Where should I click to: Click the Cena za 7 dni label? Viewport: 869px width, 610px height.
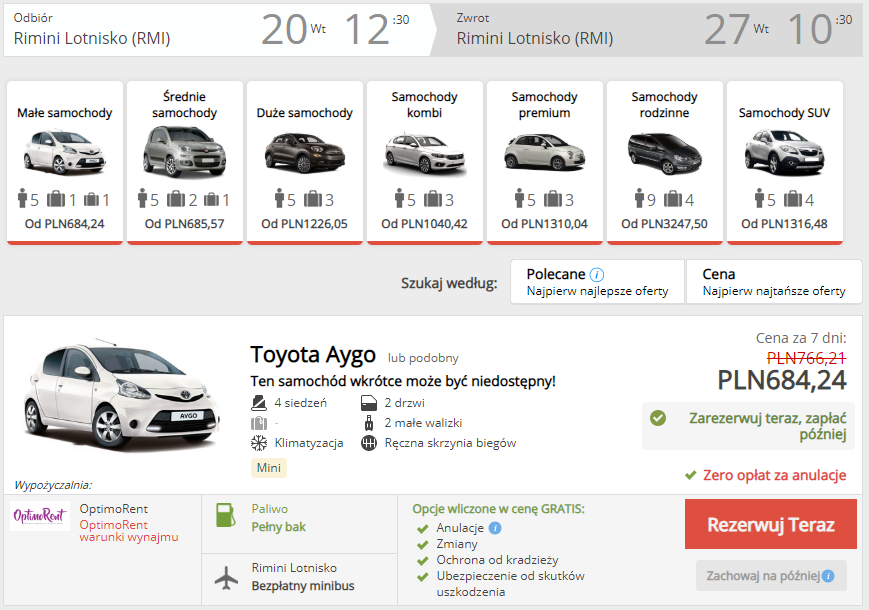801,338
